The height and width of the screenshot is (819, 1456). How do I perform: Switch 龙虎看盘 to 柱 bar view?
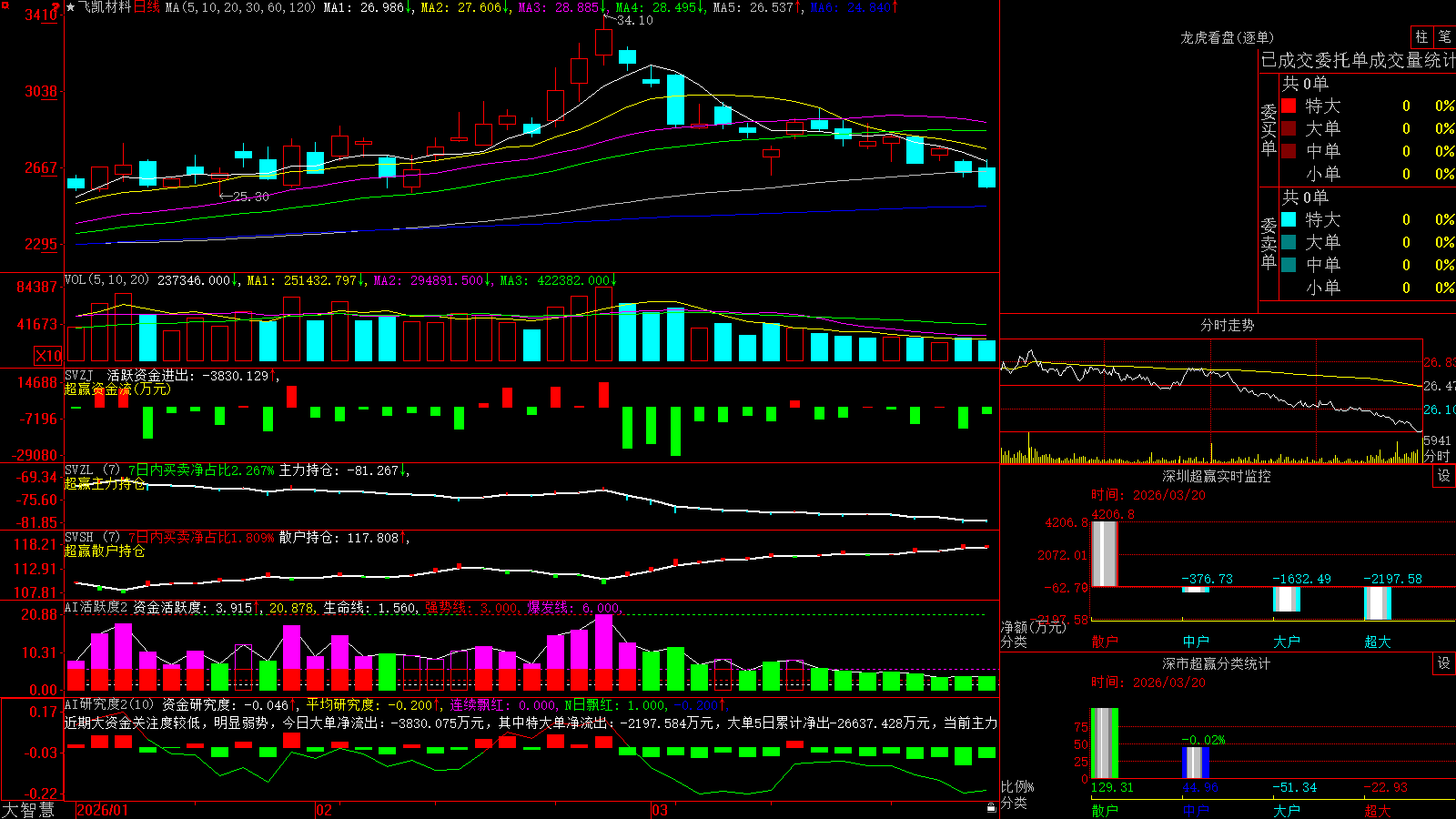[x=1421, y=36]
